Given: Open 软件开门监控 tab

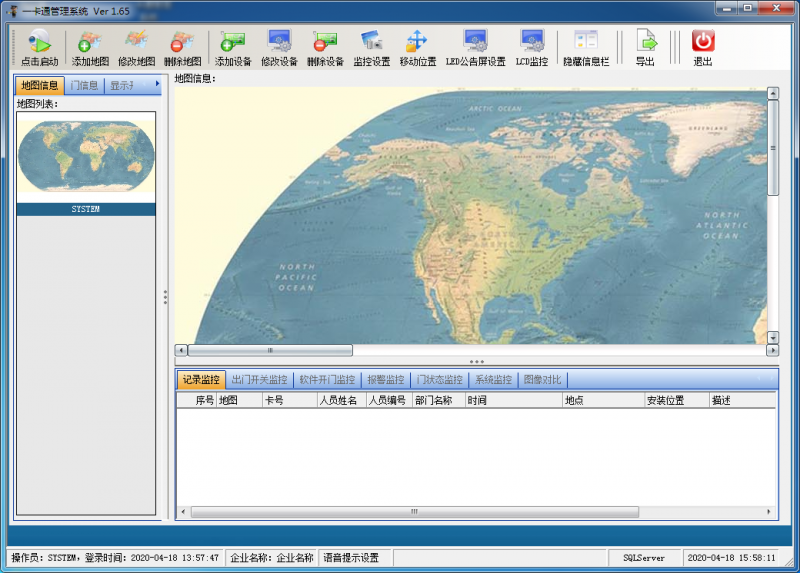Looking at the screenshot, I should tap(327, 380).
